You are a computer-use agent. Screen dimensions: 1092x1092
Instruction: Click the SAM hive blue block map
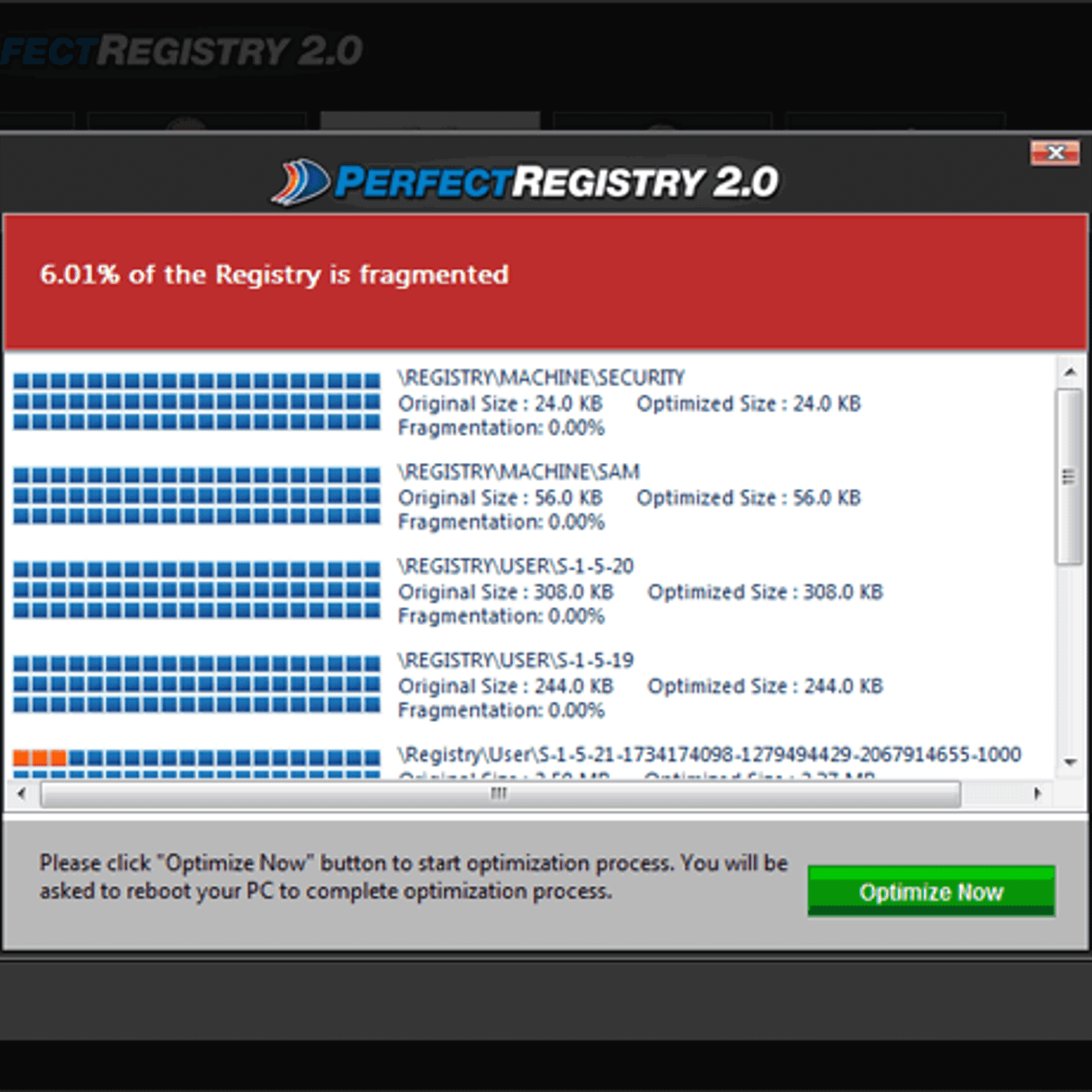197,495
